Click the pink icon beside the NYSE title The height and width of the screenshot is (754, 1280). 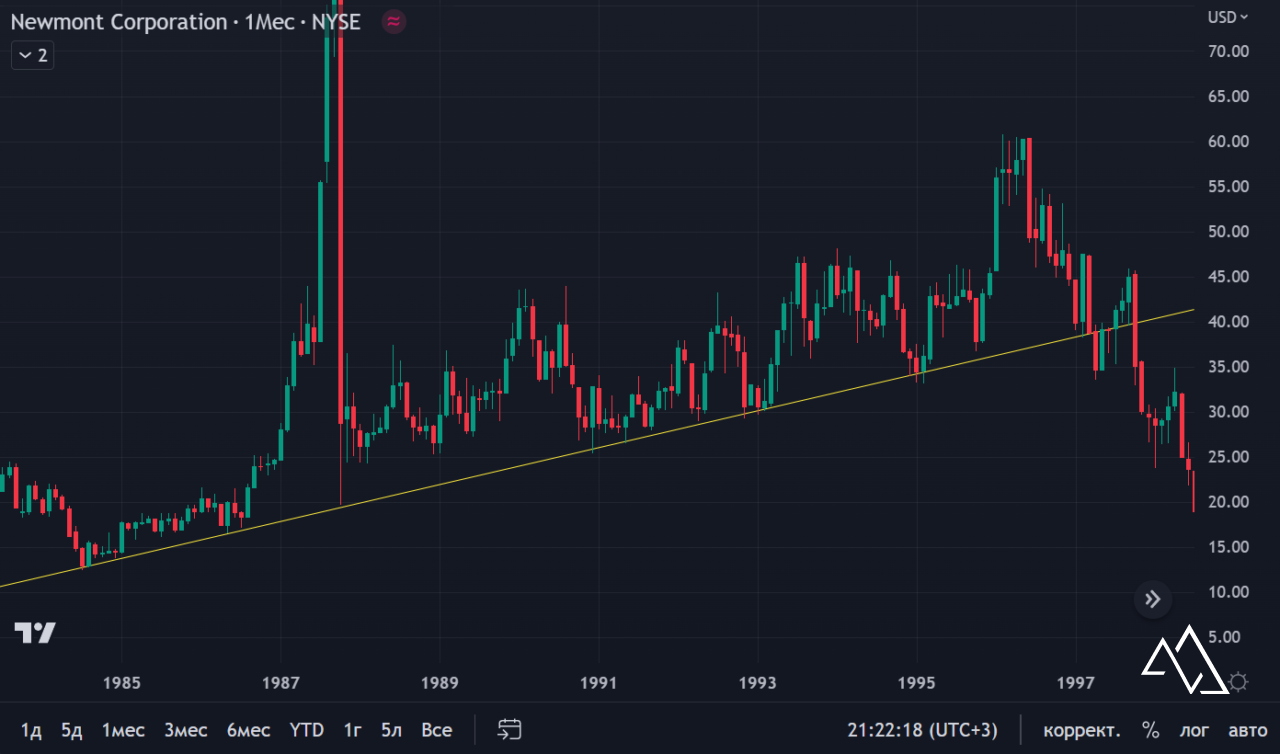click(x=394, y=21)
